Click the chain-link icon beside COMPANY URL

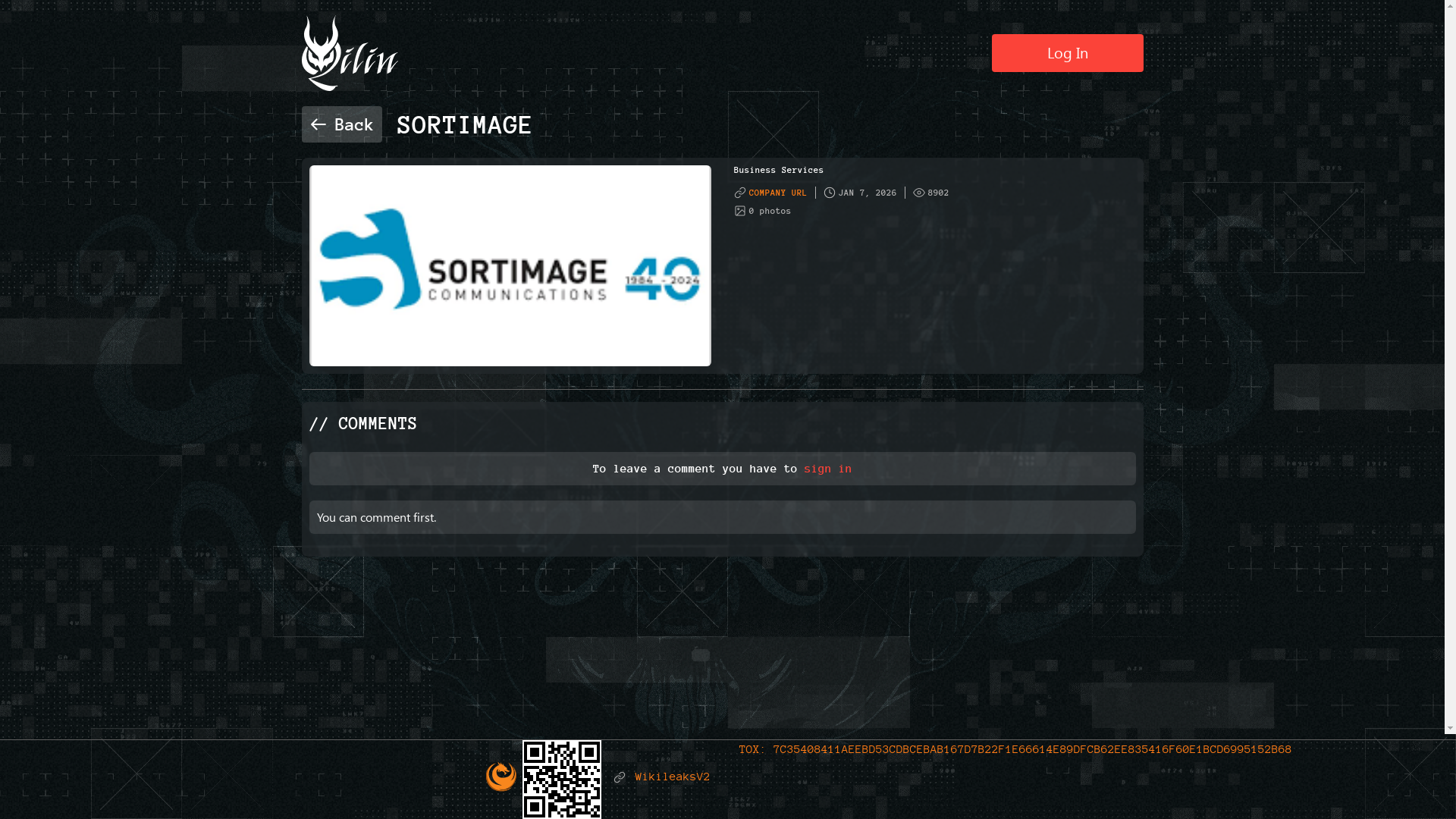coord(740,193)
